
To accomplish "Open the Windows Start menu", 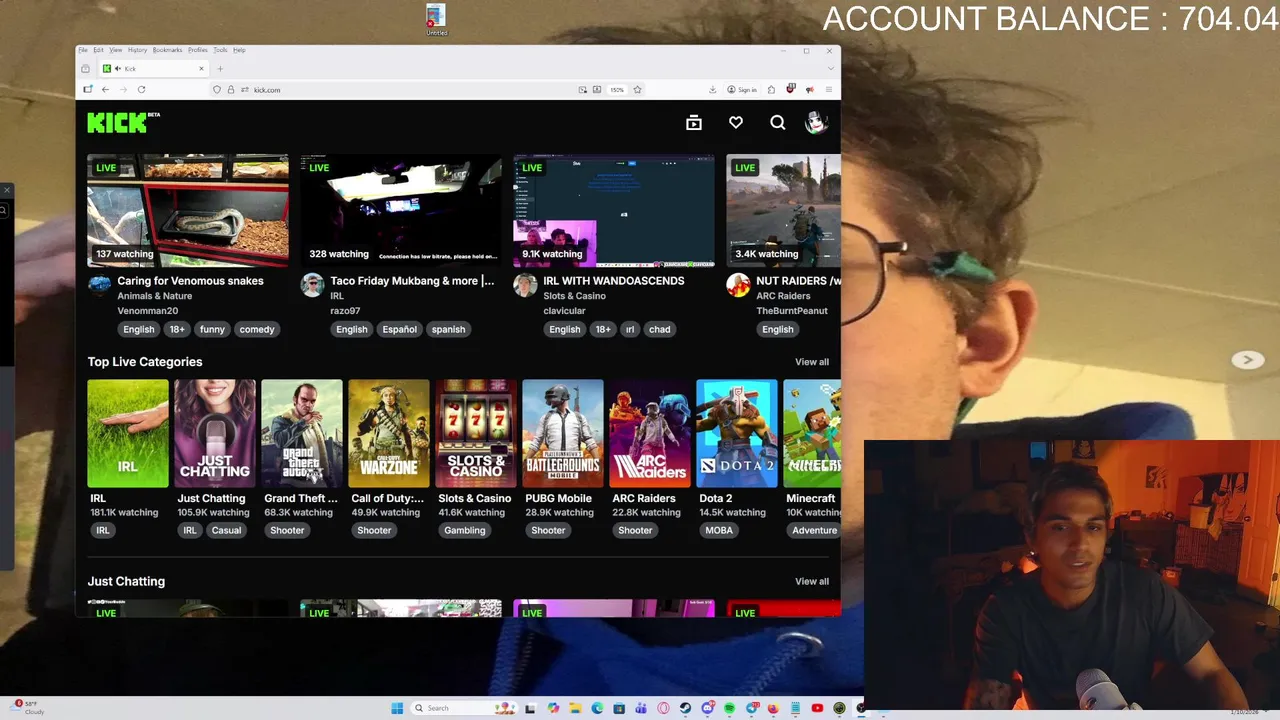I will click(397, 708).
